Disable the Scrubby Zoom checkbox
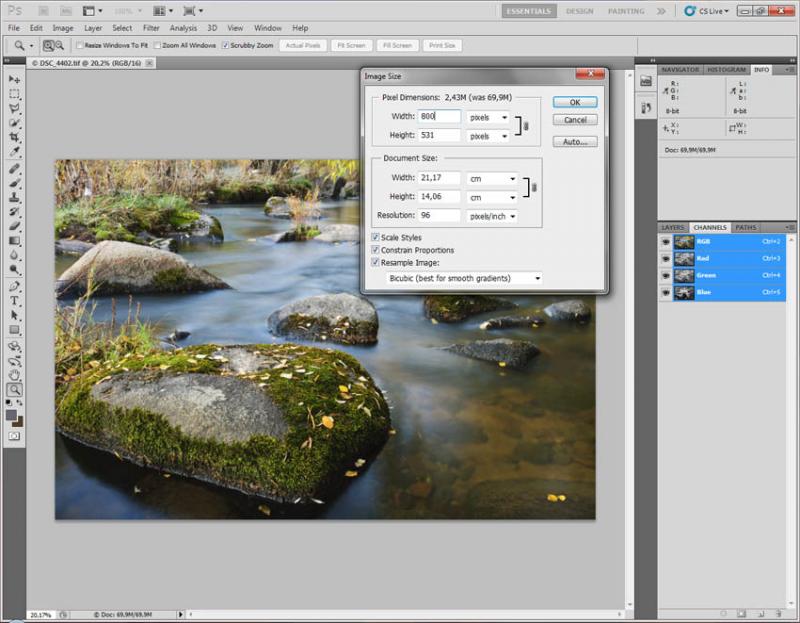 click(x=225, y=45)
